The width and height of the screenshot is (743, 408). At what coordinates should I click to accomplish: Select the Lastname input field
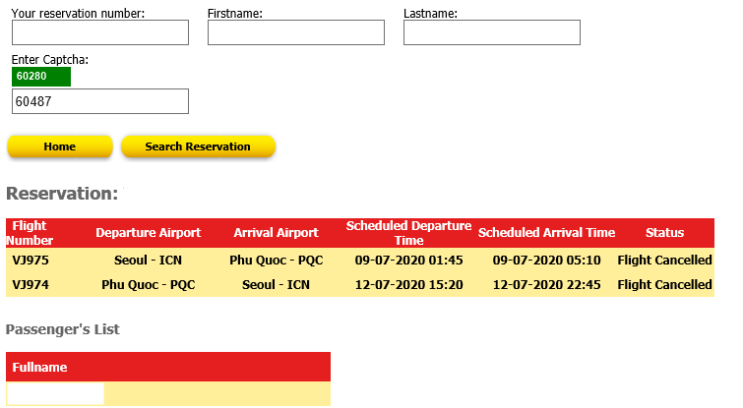[x=492, y=33]
